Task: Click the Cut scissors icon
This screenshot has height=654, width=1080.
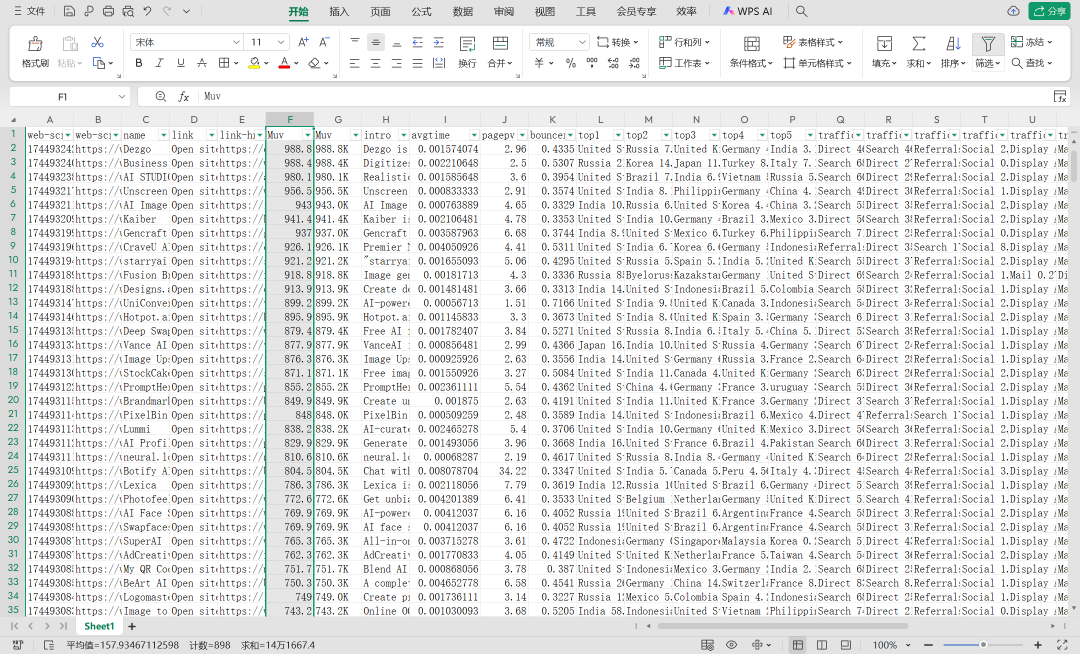Action: point(97,42)
